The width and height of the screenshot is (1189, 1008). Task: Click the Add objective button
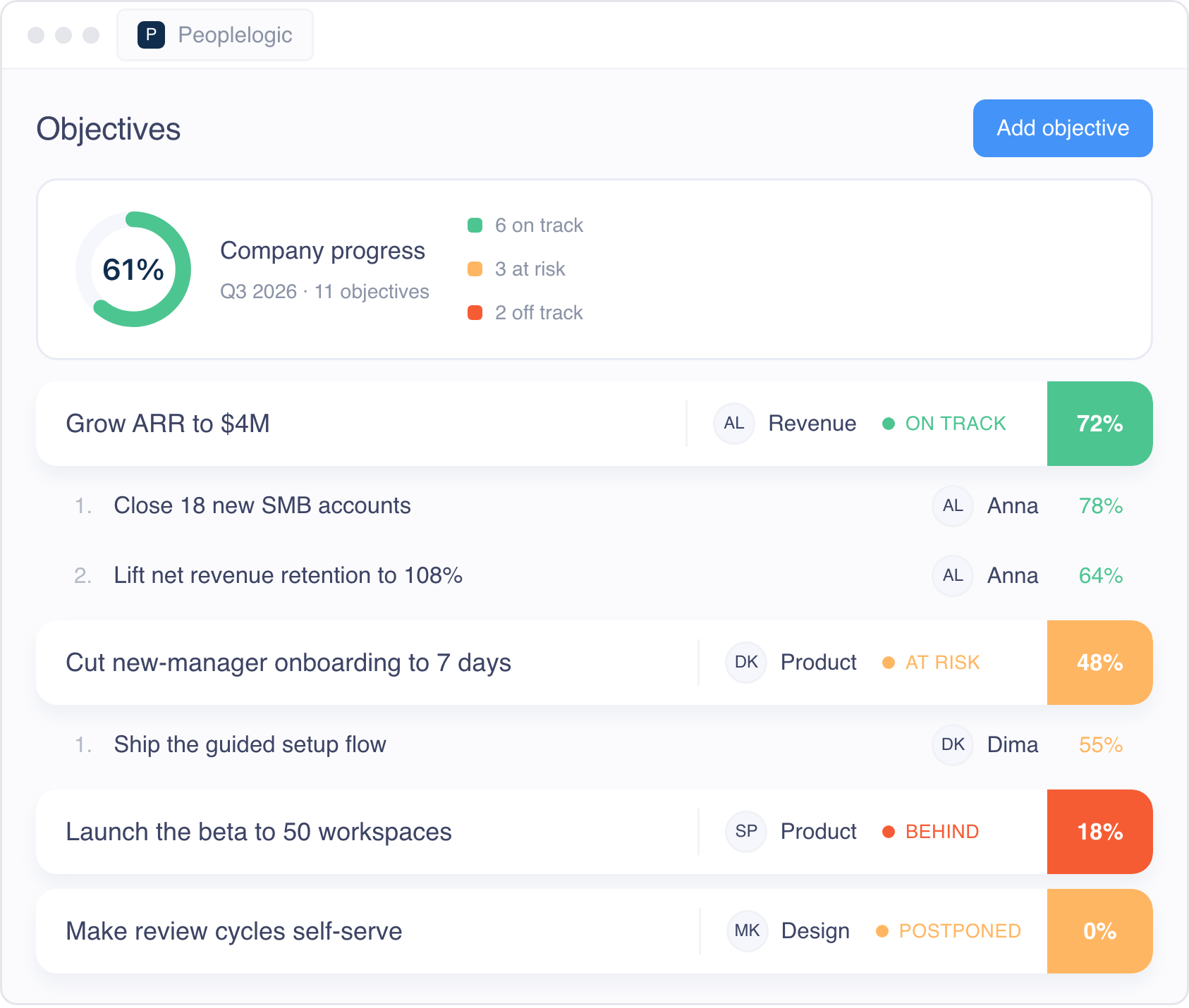[1063, 128]
